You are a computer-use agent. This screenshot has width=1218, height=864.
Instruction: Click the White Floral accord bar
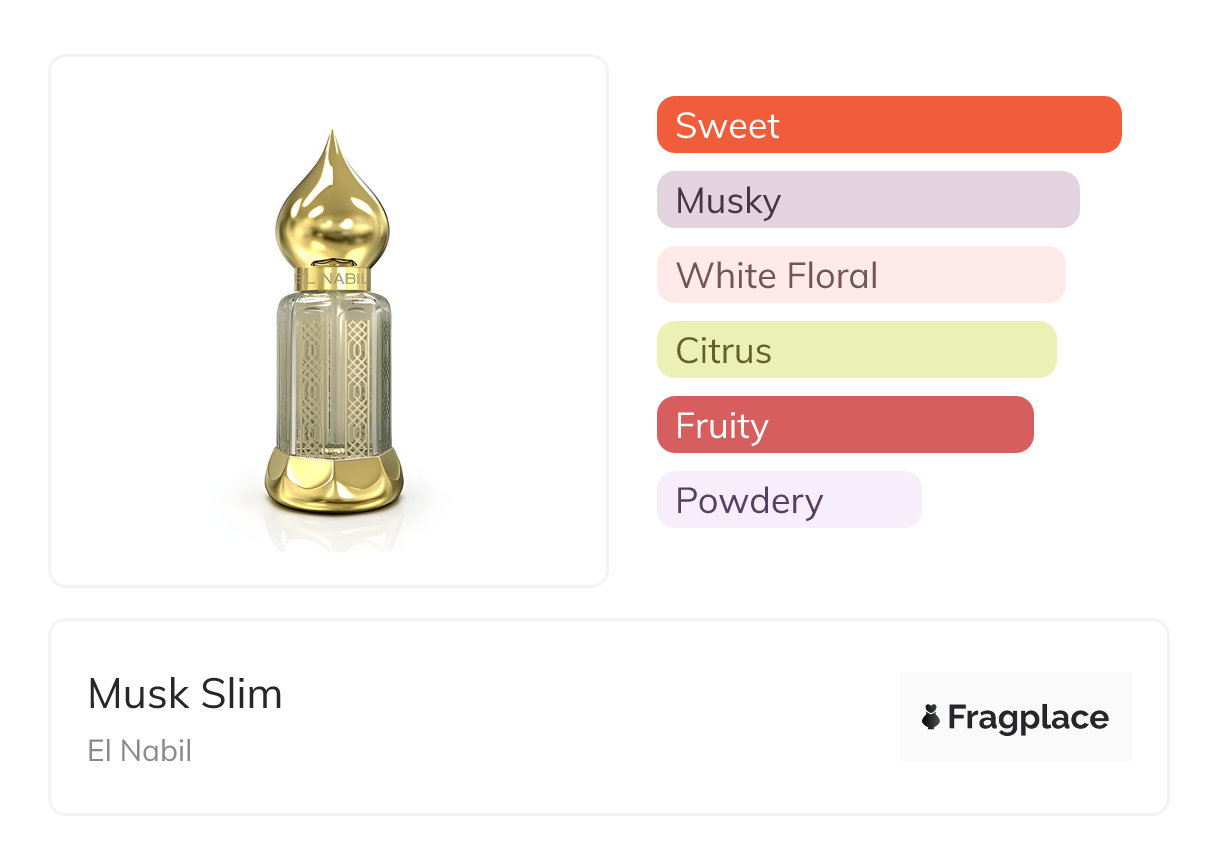coord(860,275)
